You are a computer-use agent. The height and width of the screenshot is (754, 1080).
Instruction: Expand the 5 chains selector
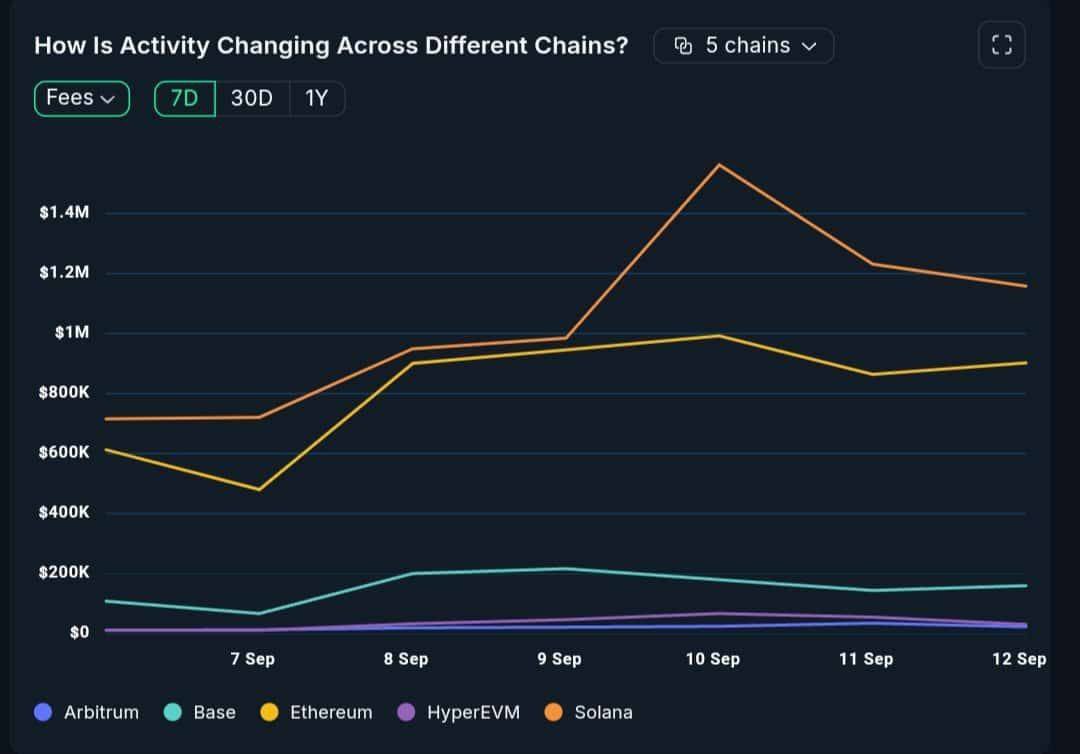(x=743, y=45)
